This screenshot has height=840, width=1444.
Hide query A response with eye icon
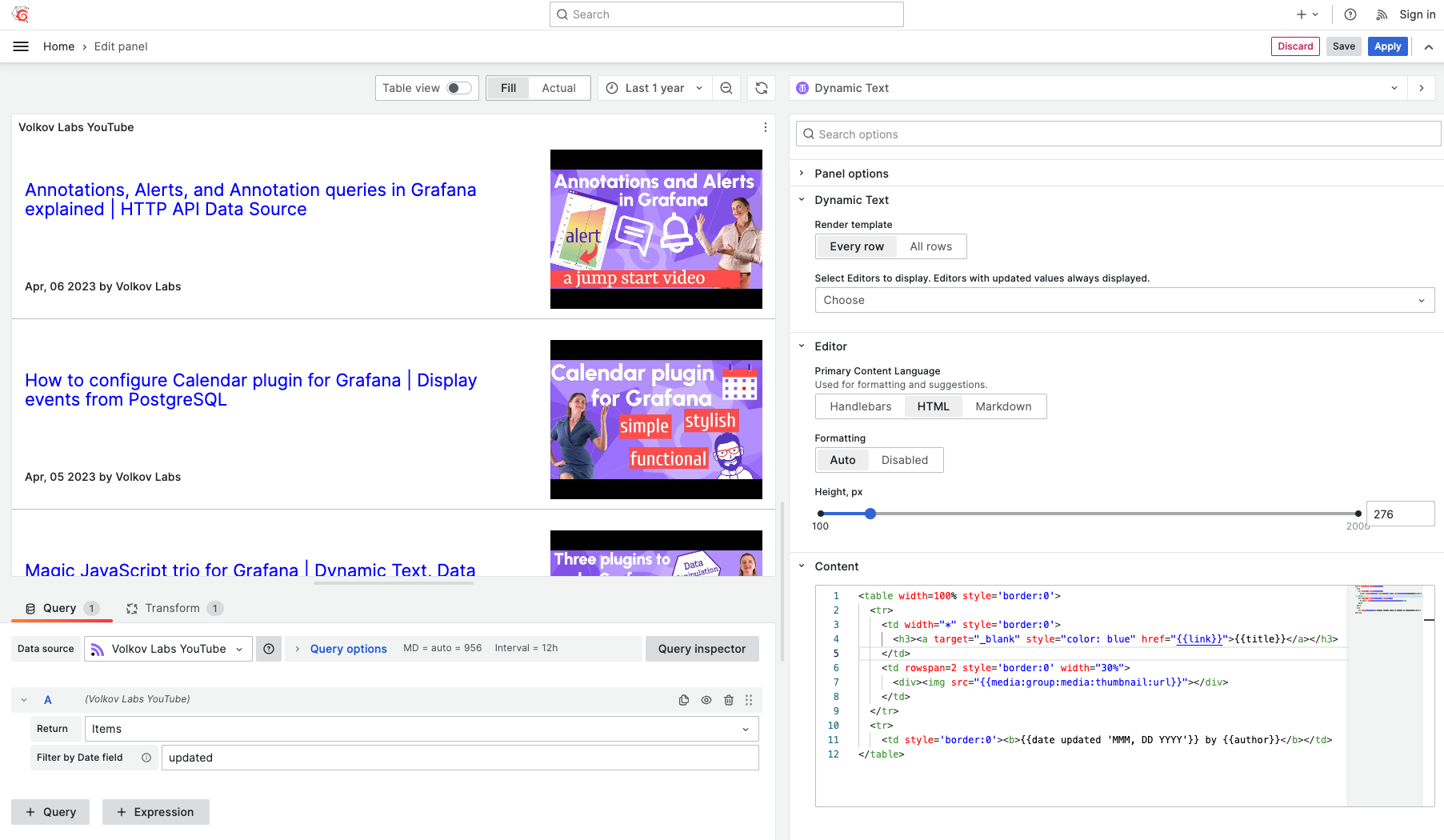point(706,700)
